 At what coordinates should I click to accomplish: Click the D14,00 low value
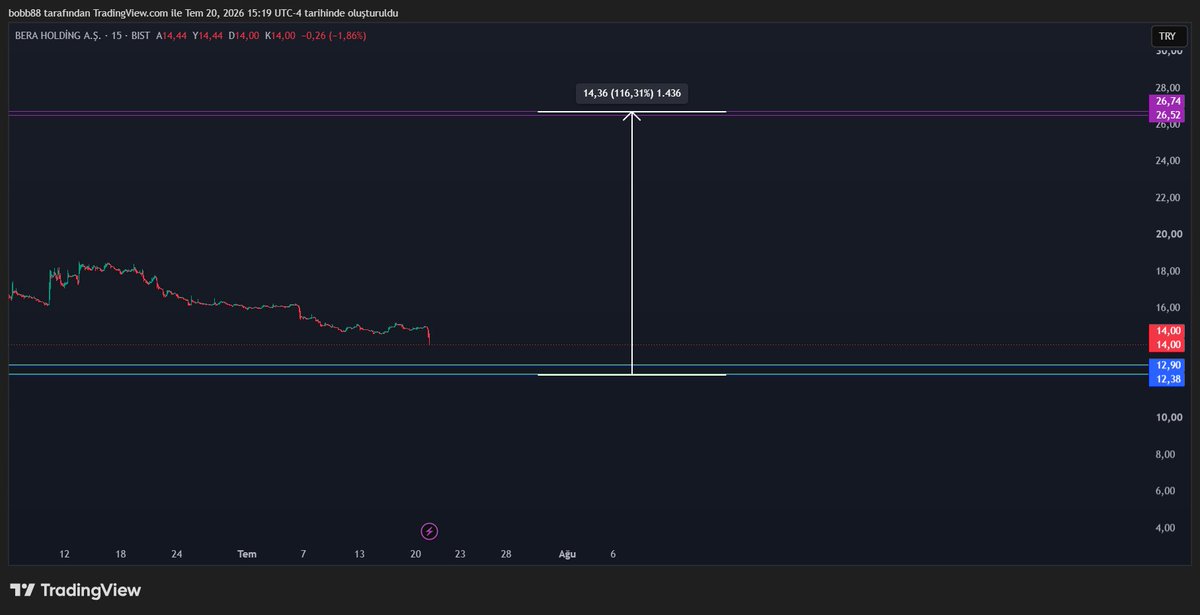click(x=245, y=36)
